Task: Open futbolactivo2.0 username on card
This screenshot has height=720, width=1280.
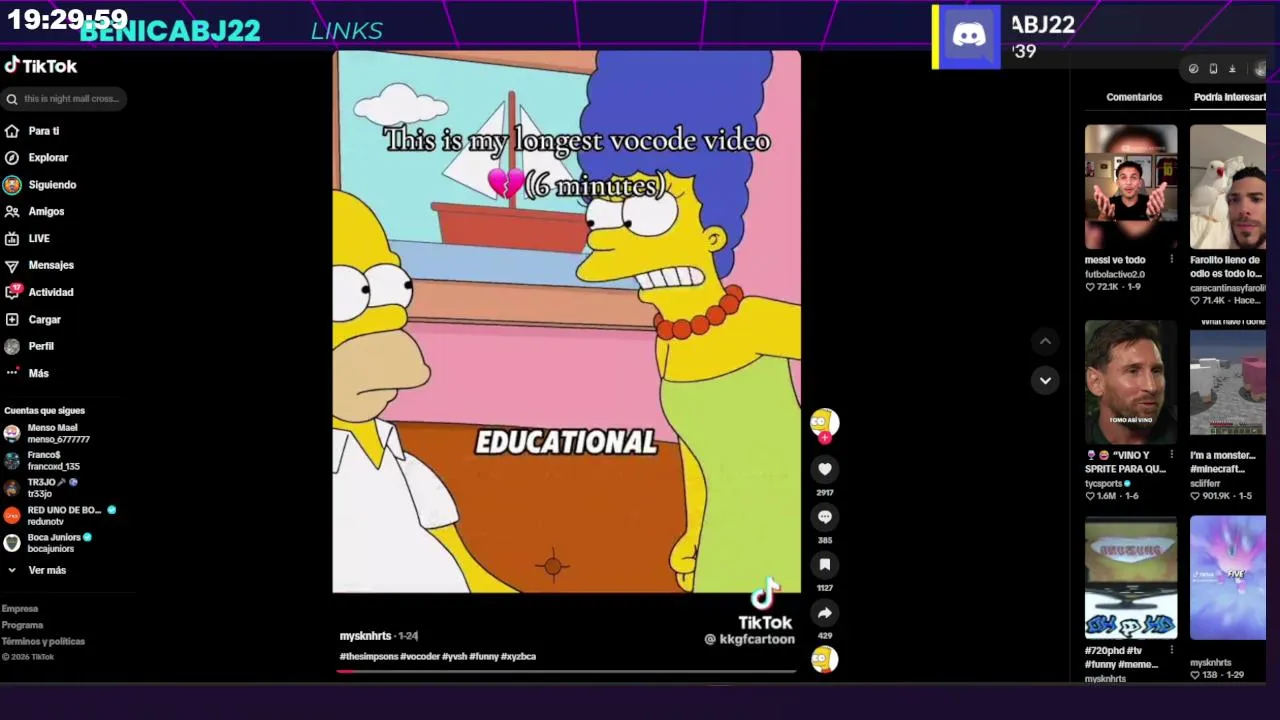Action: (x=1115, y=274)
